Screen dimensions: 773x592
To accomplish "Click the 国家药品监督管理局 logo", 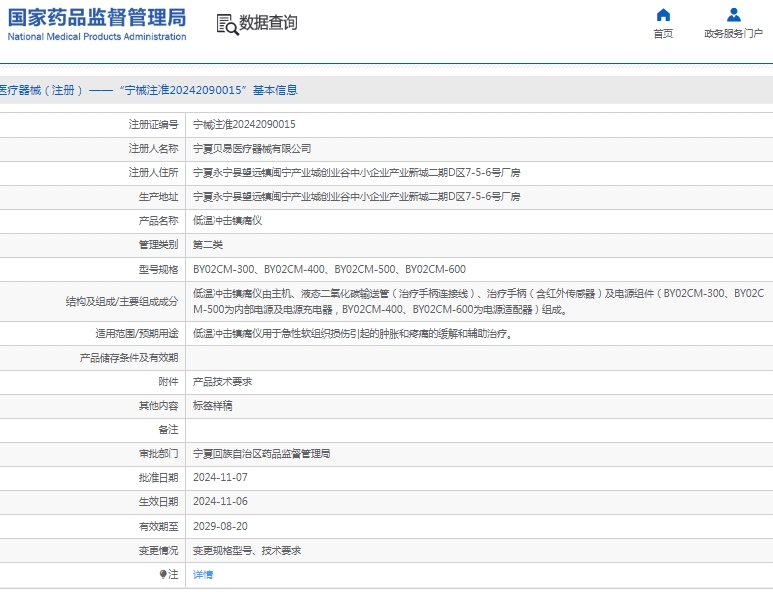I will [97, 17].
